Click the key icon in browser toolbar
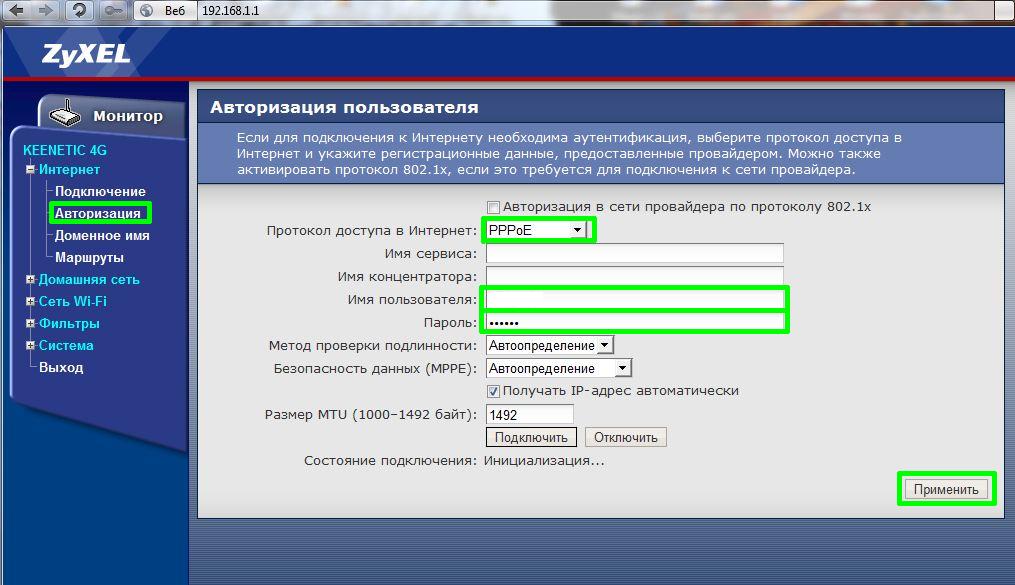 tap(113, 10)
